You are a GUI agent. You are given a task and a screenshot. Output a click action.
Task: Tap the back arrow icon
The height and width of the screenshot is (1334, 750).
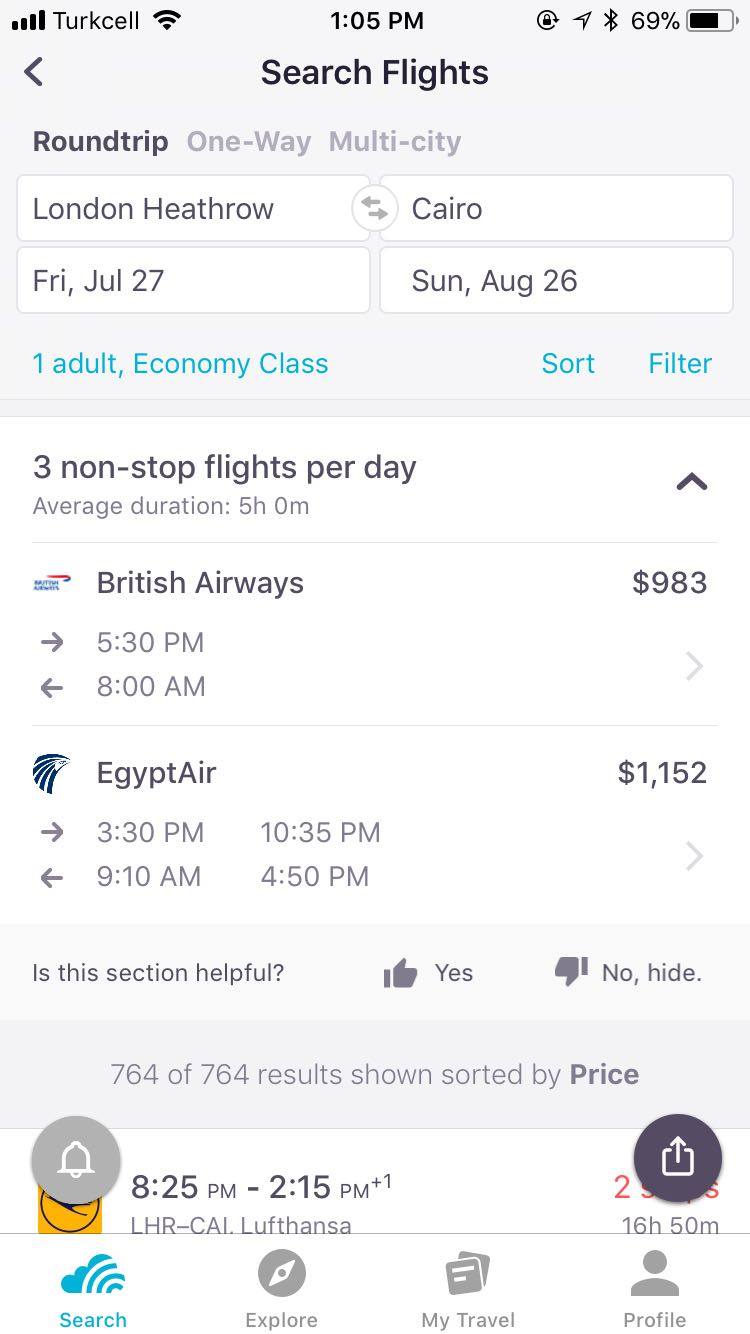pos(34,72)
